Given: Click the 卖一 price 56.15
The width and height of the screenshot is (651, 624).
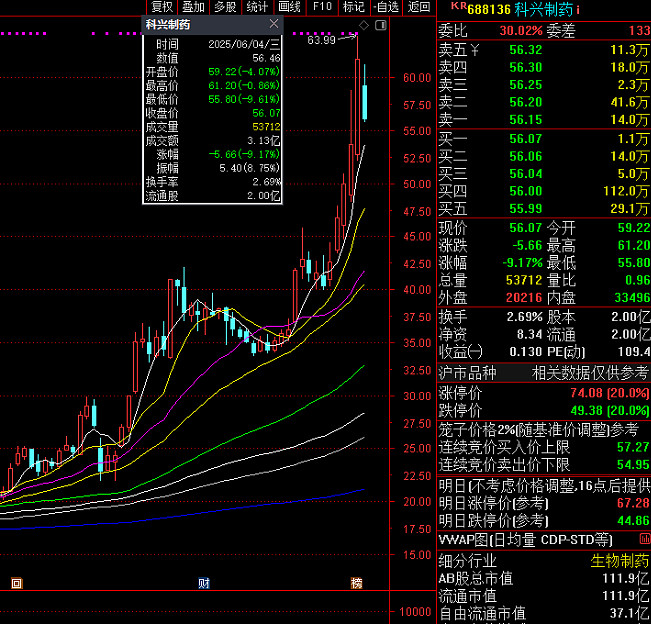Looking at the screenshot, I should tap(526, 120).
